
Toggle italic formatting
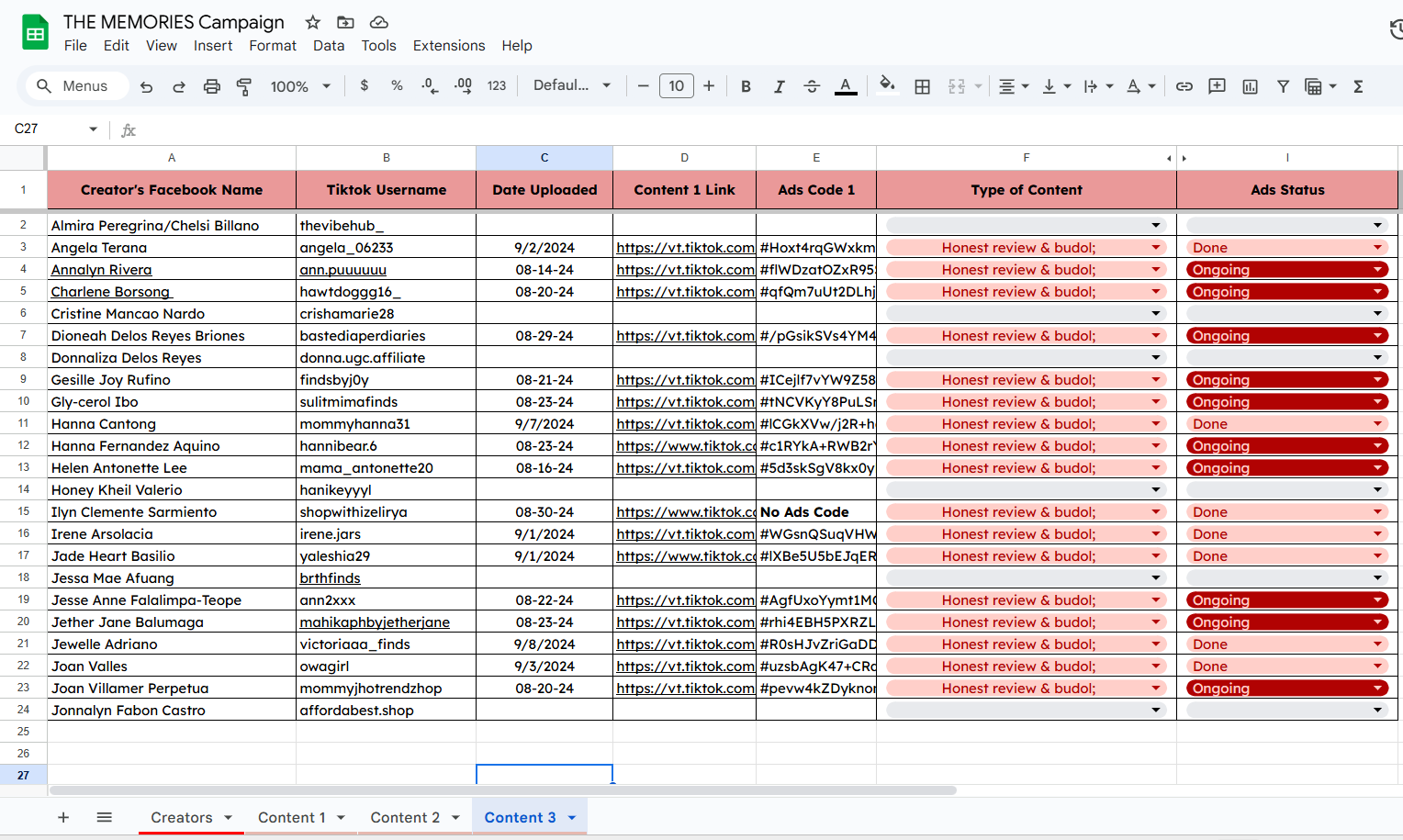click(779, 86)
